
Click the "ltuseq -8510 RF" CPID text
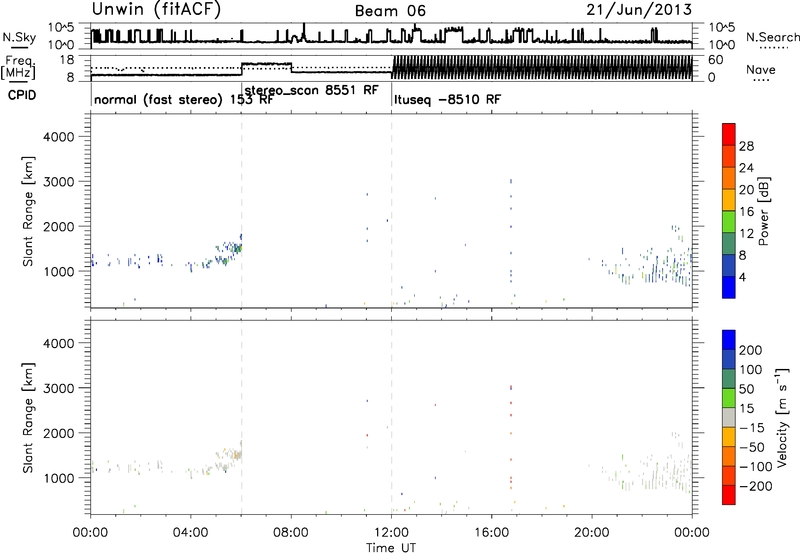click(447, 99)
